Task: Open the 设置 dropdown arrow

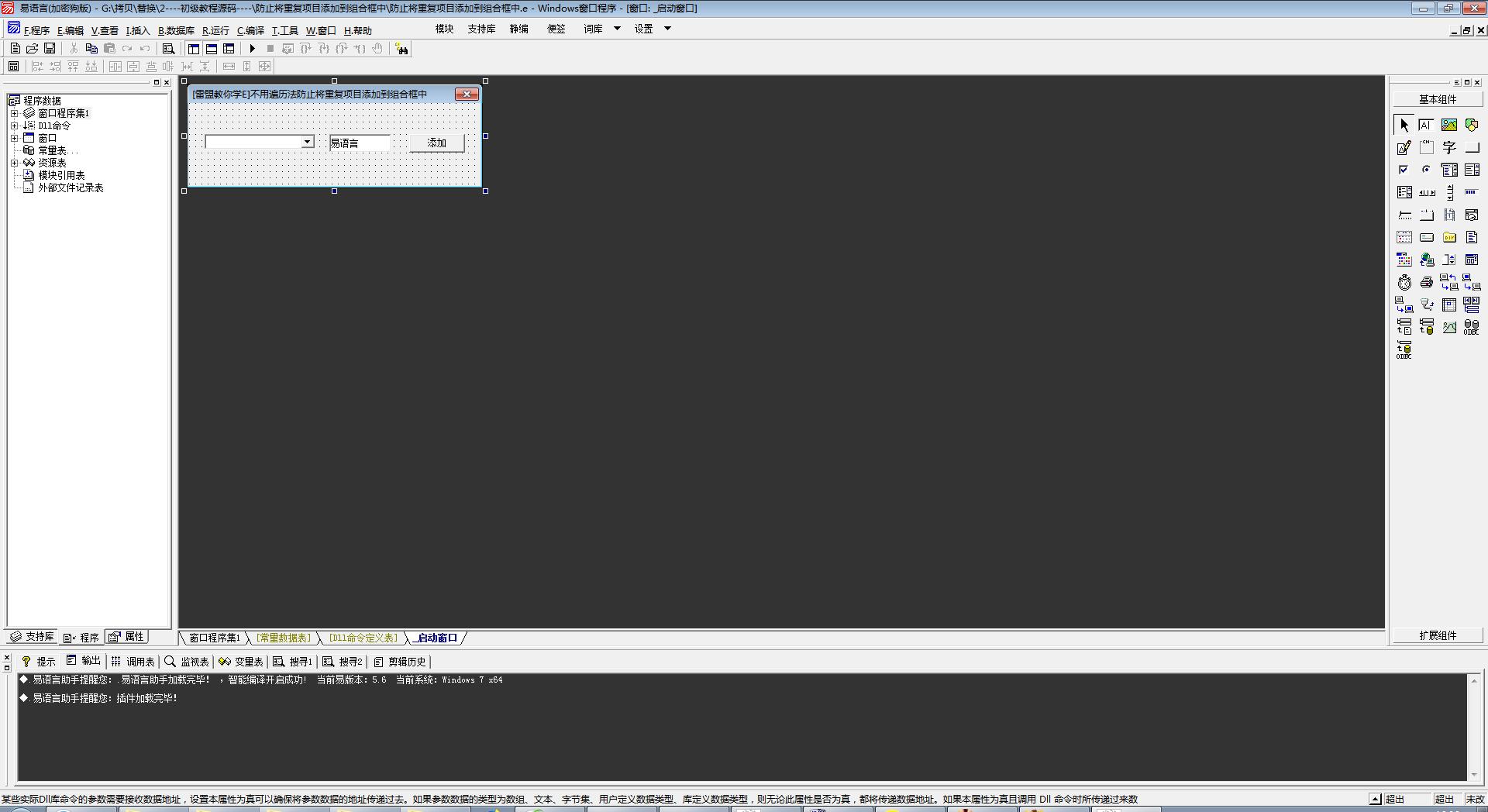Action: click(667, 29)
